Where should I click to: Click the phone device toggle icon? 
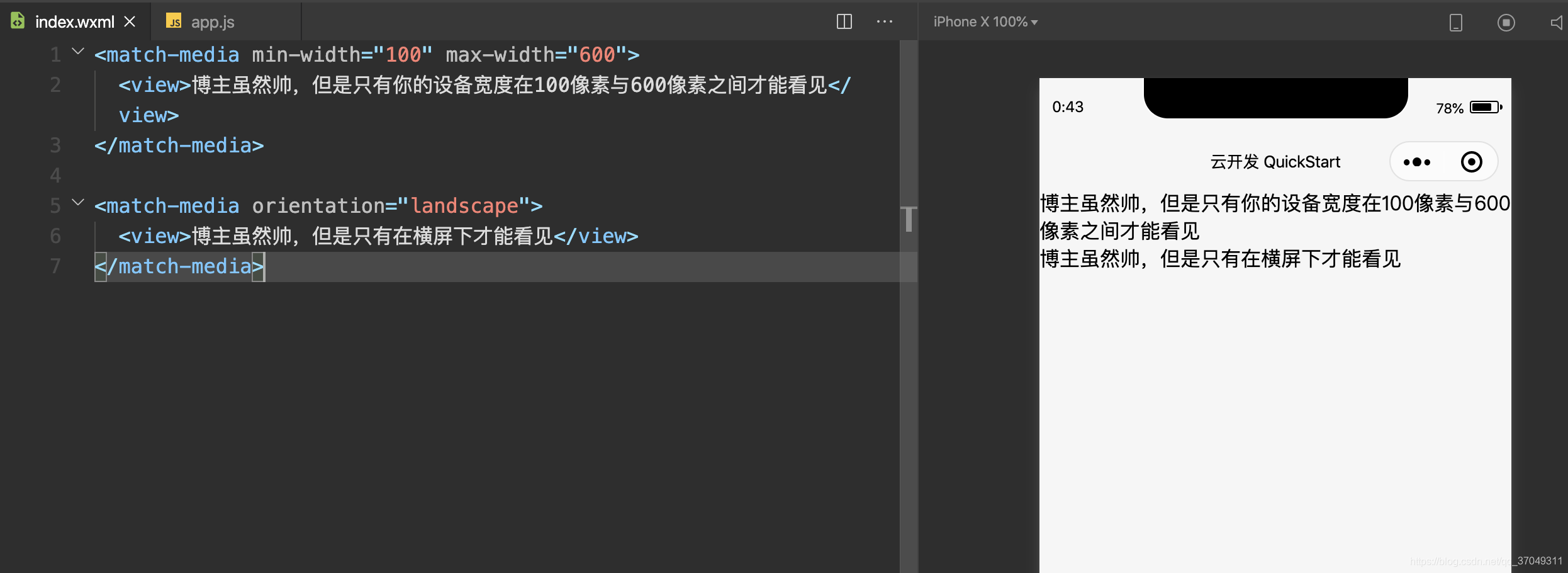[x=1456, y=23]
